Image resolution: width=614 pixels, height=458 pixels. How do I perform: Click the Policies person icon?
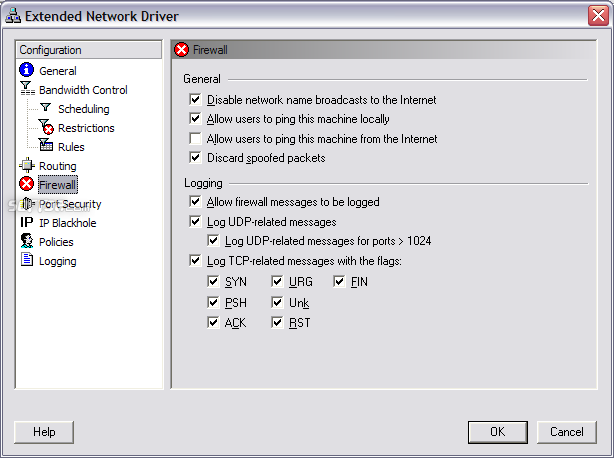(x=27, y=241)
